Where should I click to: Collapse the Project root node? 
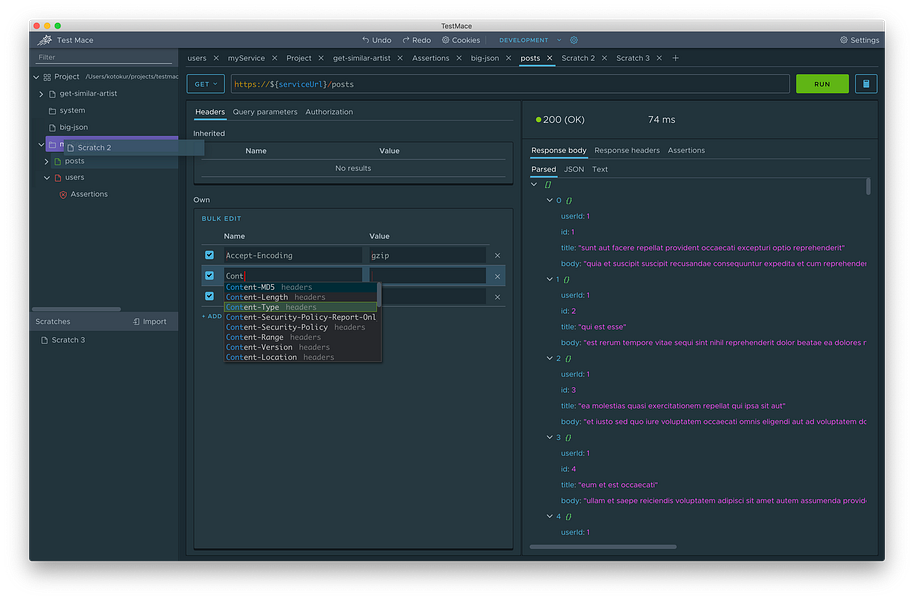[36, 77]
